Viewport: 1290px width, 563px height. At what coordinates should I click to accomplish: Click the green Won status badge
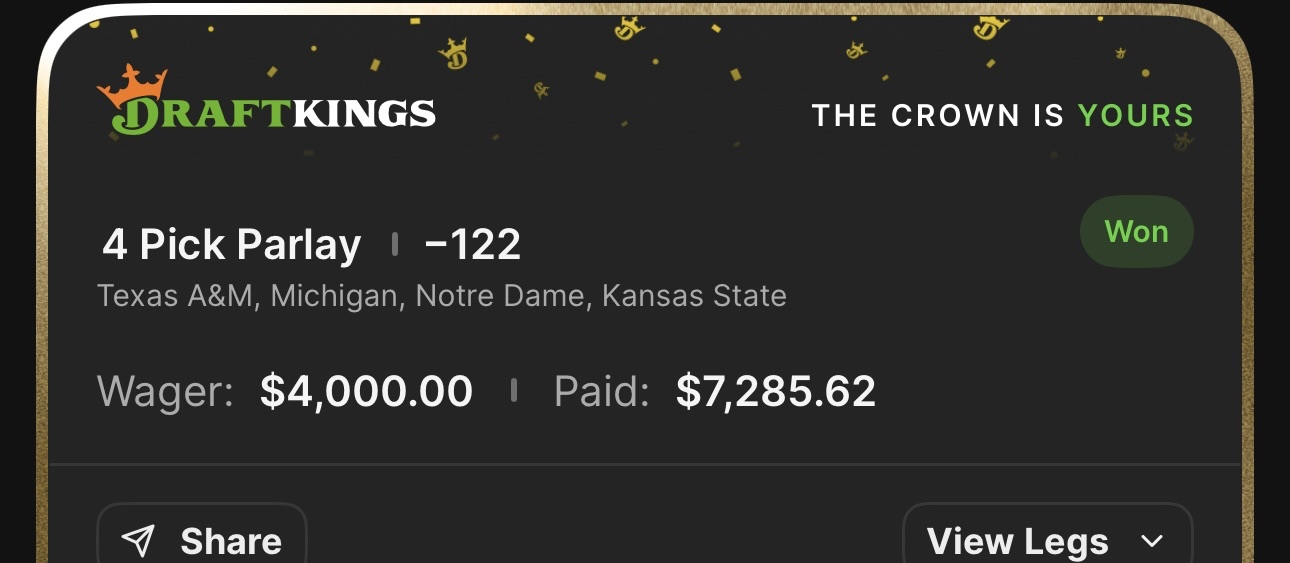coord(1136,232)
